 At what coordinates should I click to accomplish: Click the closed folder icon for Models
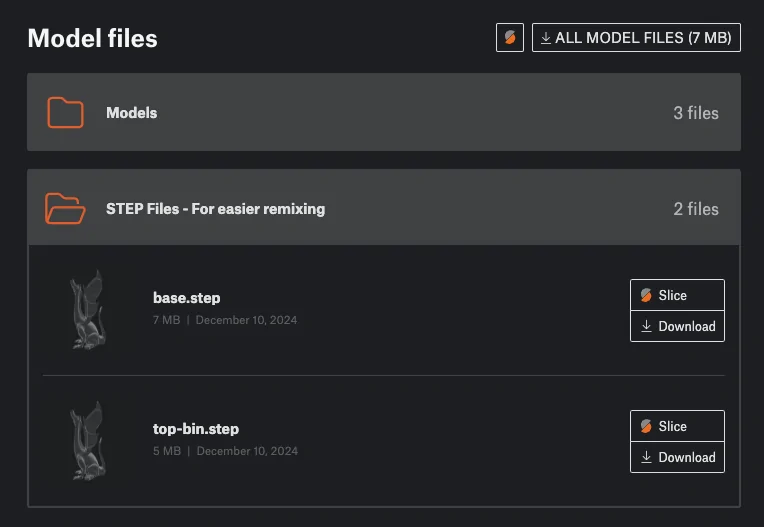[x=65, y=113]
